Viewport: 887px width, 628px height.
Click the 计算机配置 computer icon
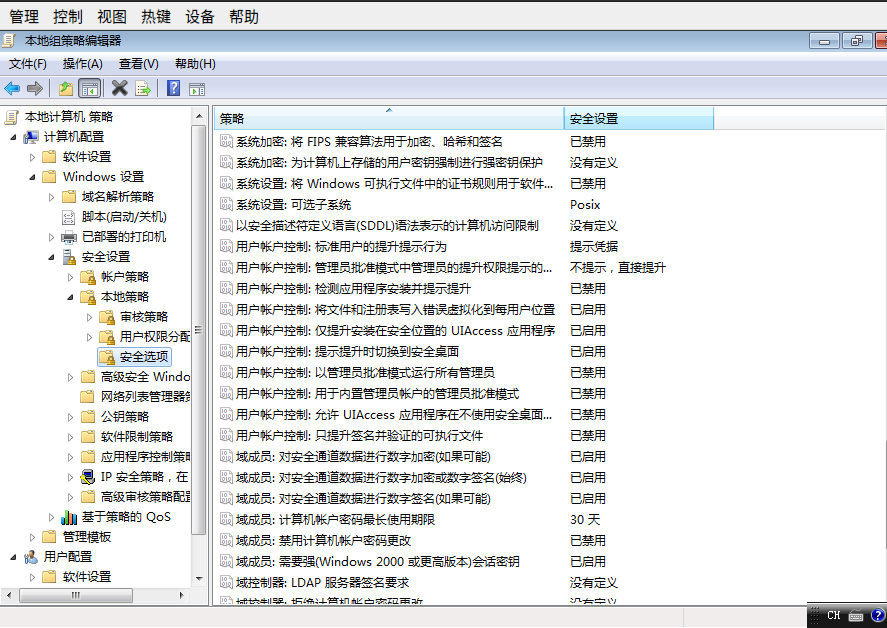tap(31, 137)
